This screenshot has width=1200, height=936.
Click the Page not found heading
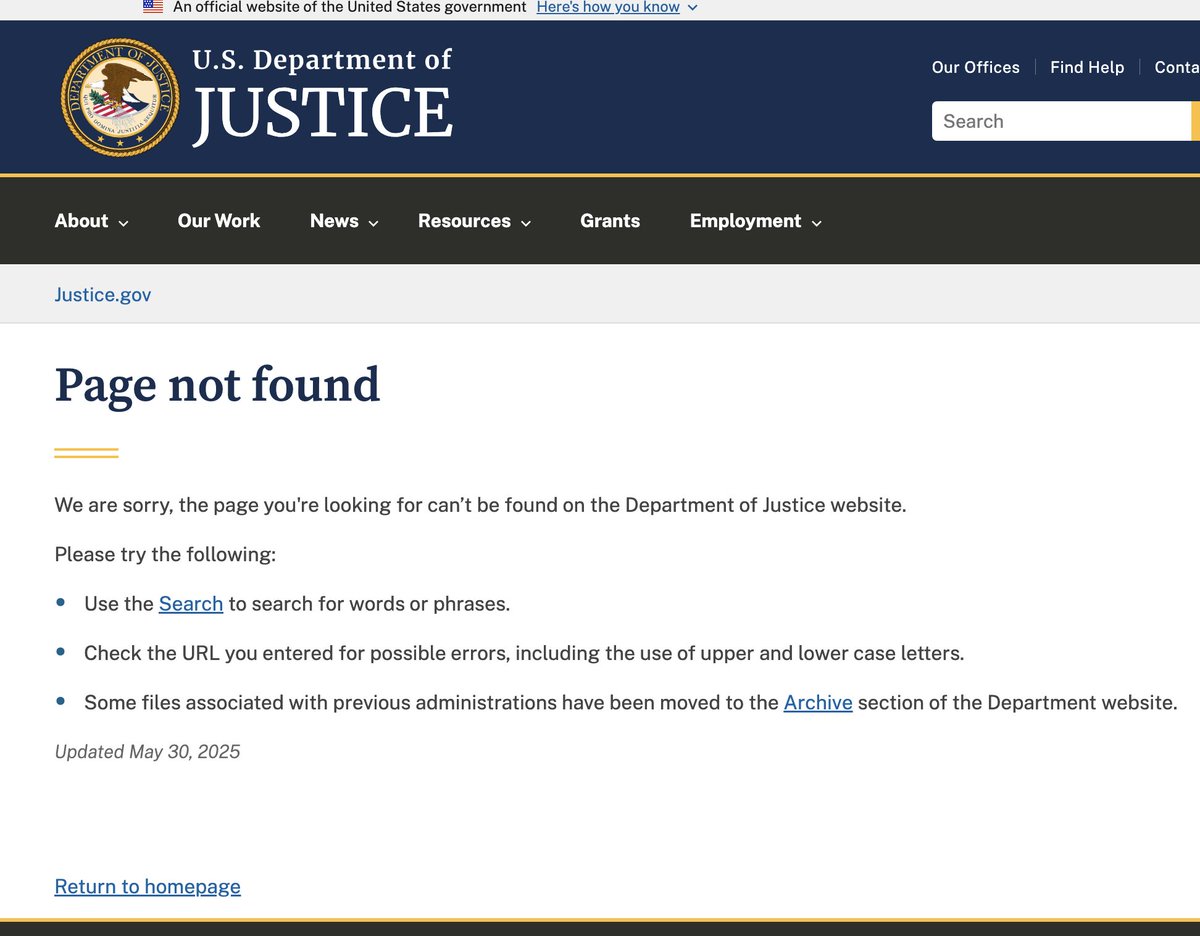pyautogui.click(x=216, y=385)
